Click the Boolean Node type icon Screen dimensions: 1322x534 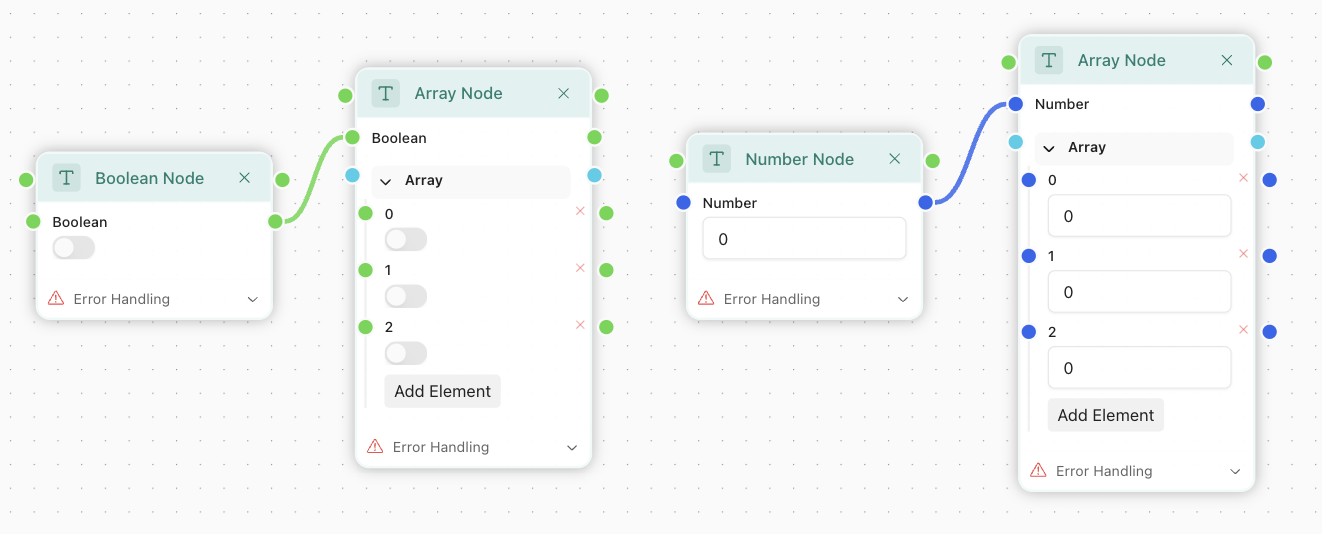click(67, 178)
